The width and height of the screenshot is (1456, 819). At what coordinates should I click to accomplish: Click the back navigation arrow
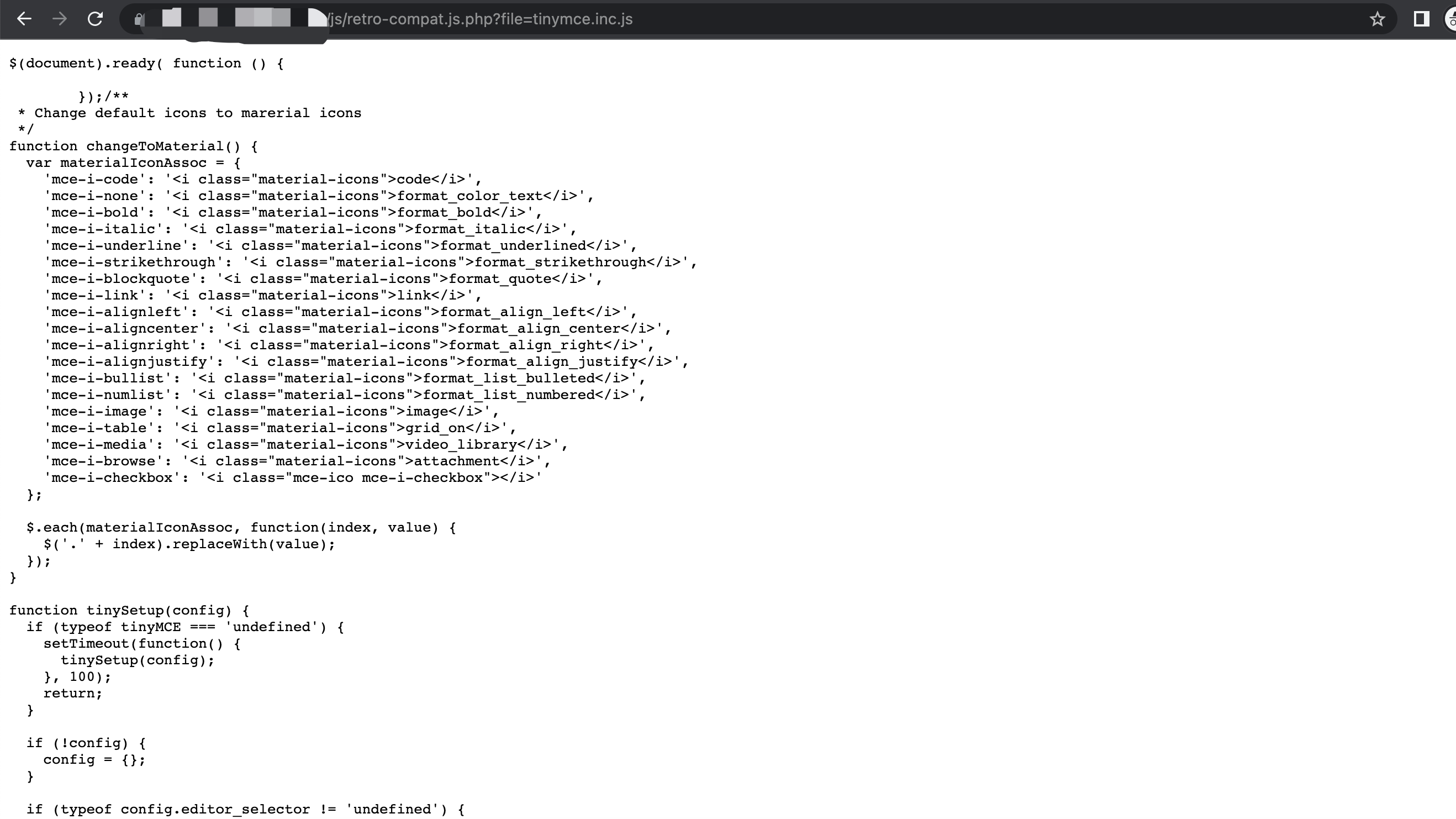24,19
